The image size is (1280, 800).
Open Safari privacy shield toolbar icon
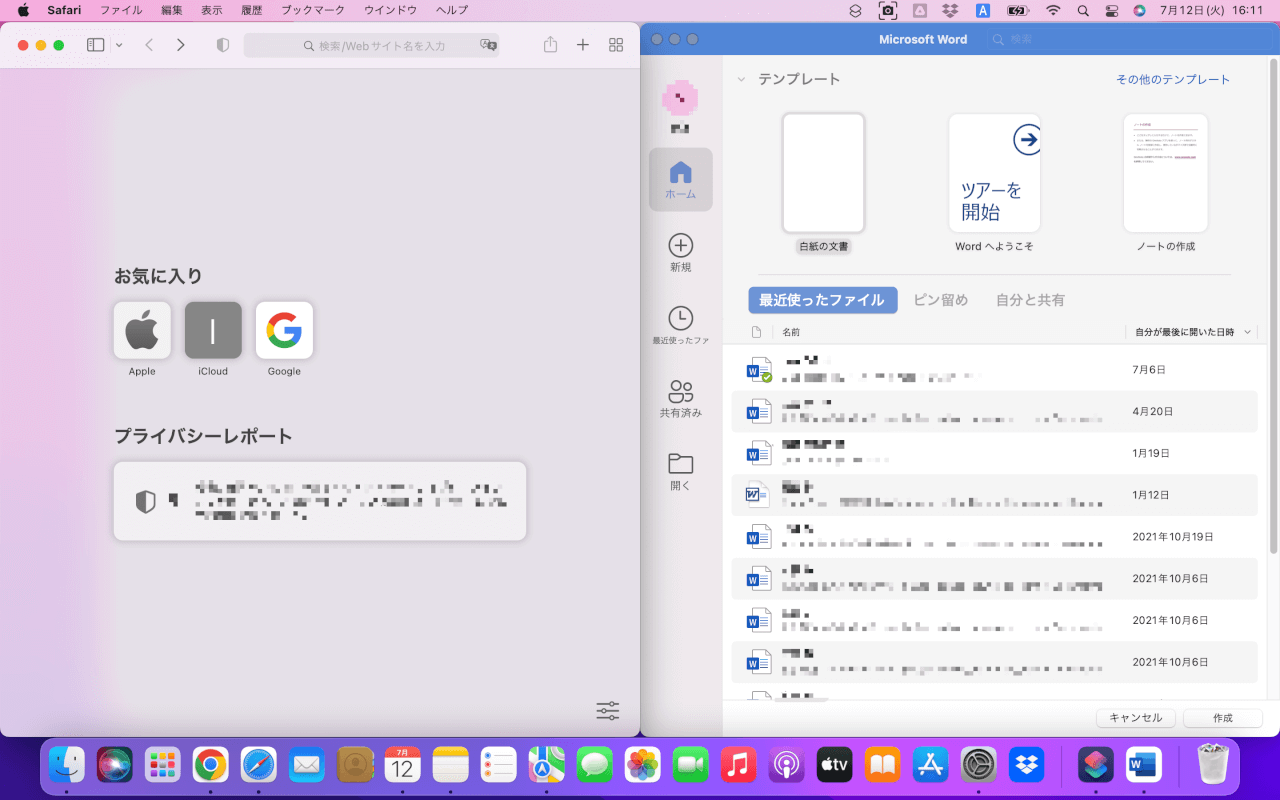[x=223, y=45]
